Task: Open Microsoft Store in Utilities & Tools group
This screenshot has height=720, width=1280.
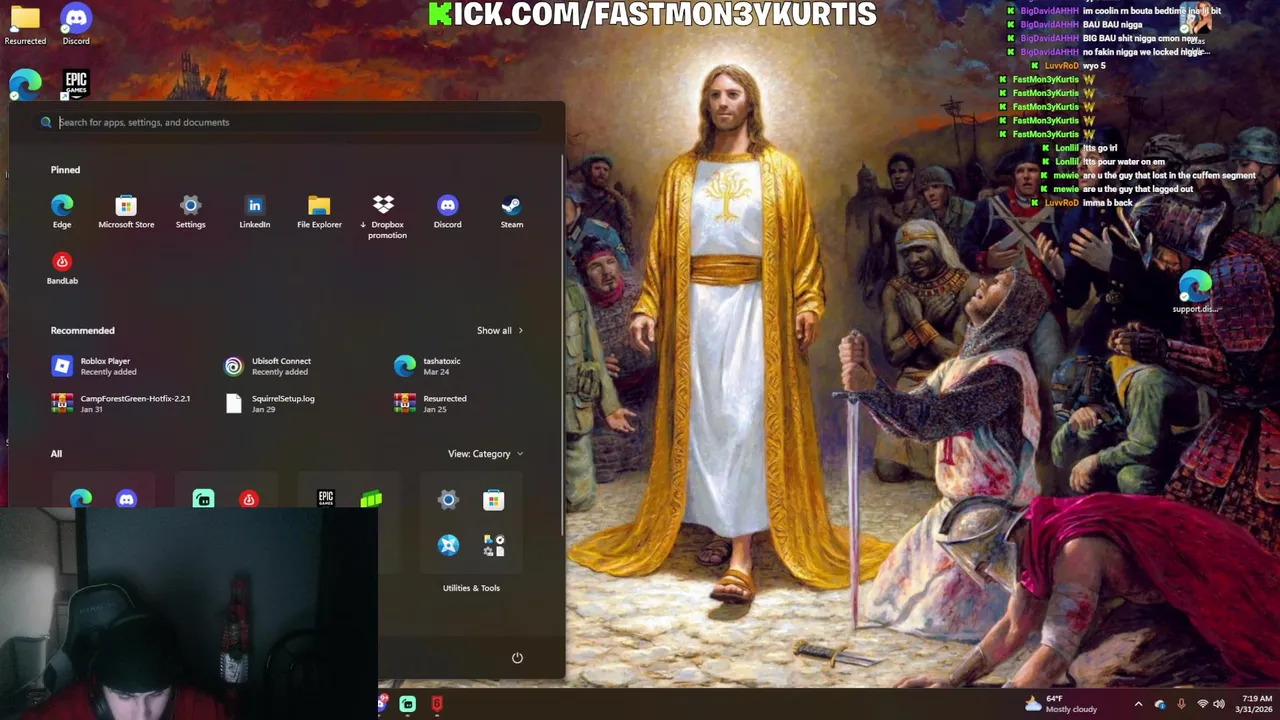Action: [x=493, y=499]
